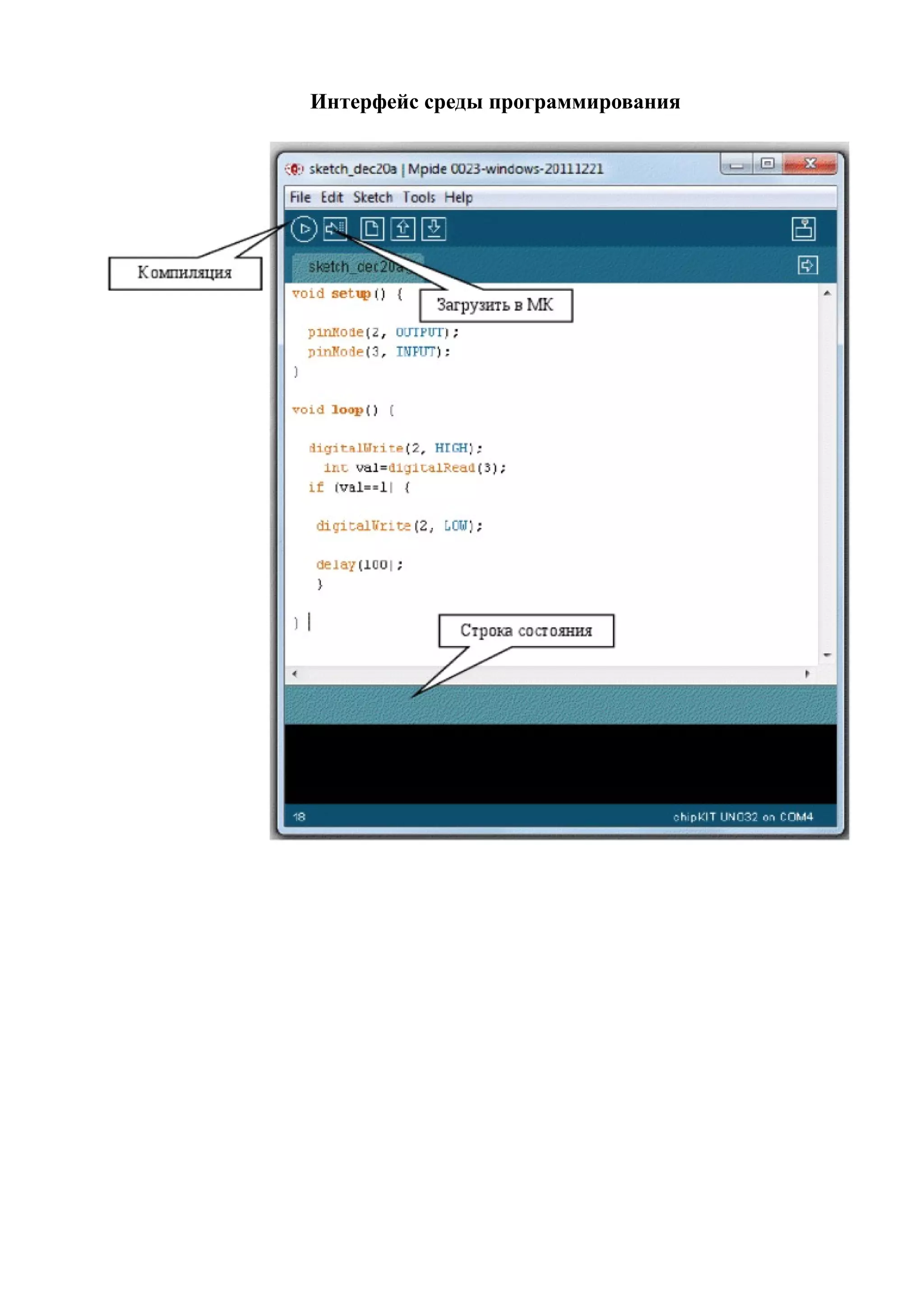This screenshot has height=1308, width=924.
Task: Click the editor scroll down arrow
Action: pos(827,655)
